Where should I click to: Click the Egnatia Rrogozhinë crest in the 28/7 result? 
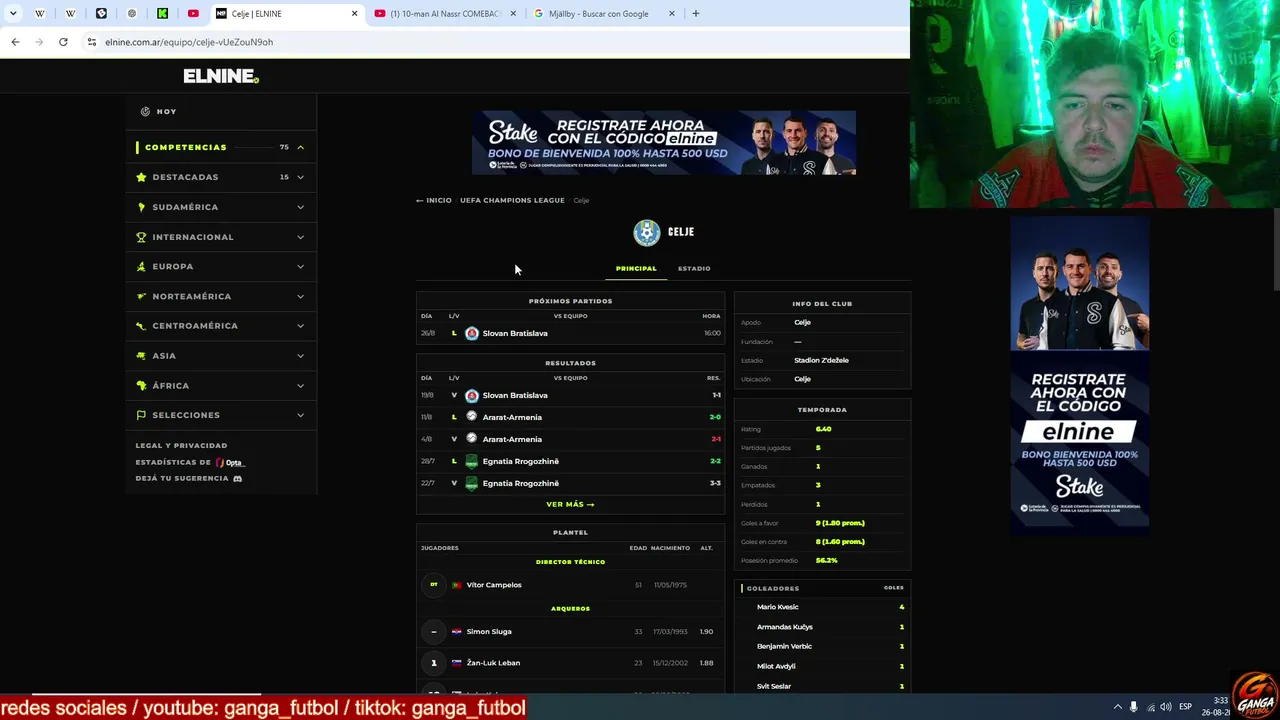click(472, 461)
